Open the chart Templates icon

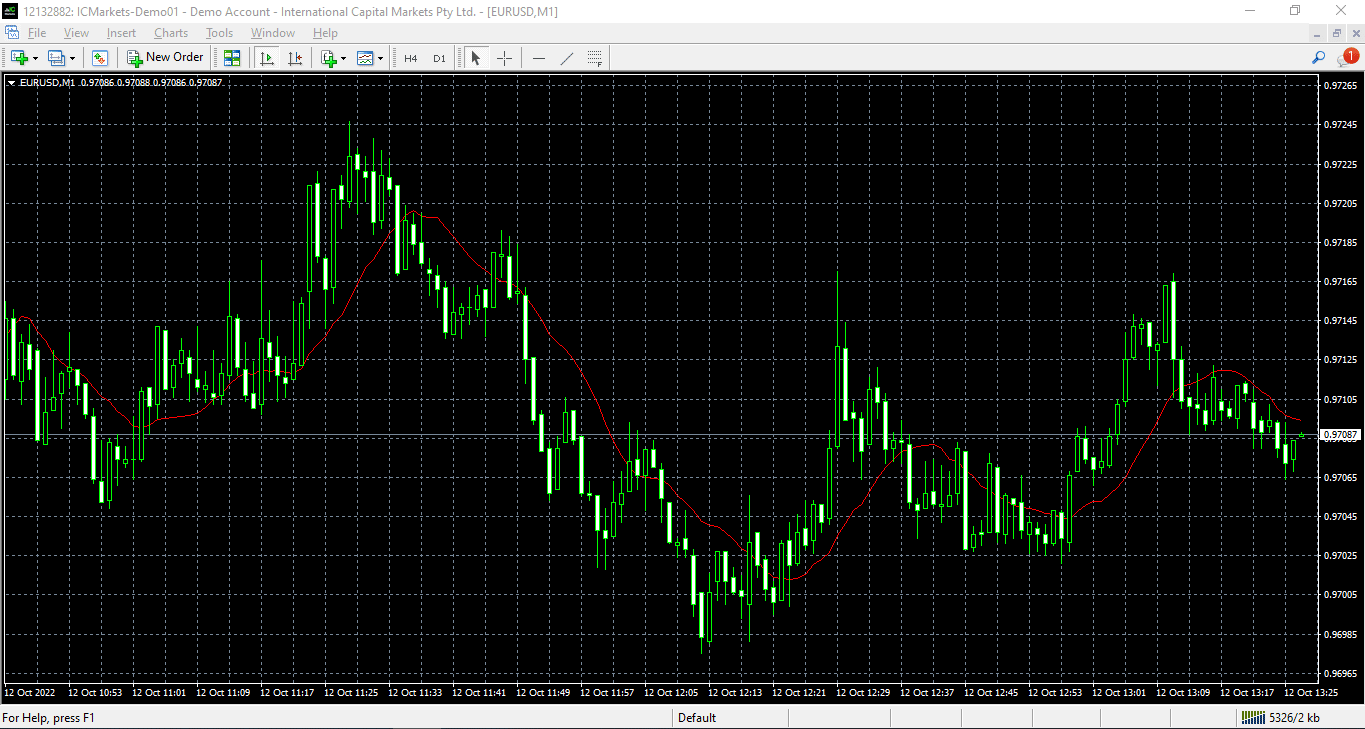pyautogui.click(x=365, y=58)
